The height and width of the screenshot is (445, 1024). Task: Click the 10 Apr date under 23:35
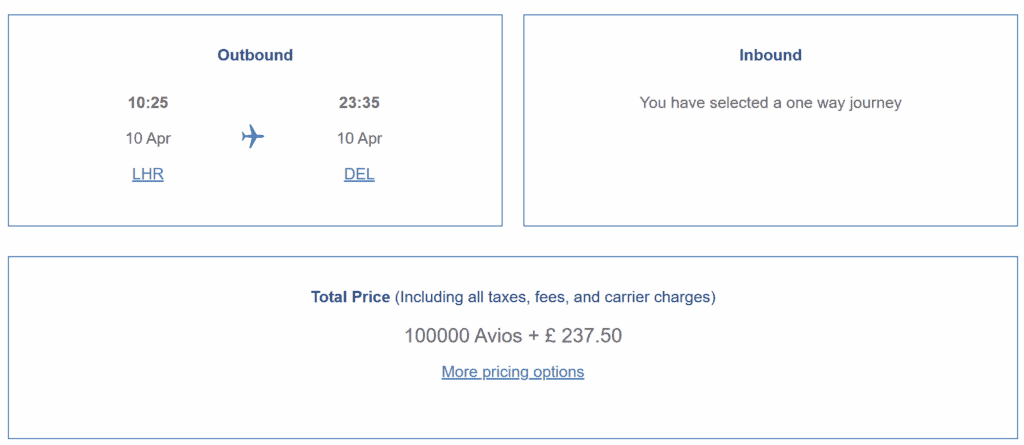pyautogui.click(x=359, y=139)
